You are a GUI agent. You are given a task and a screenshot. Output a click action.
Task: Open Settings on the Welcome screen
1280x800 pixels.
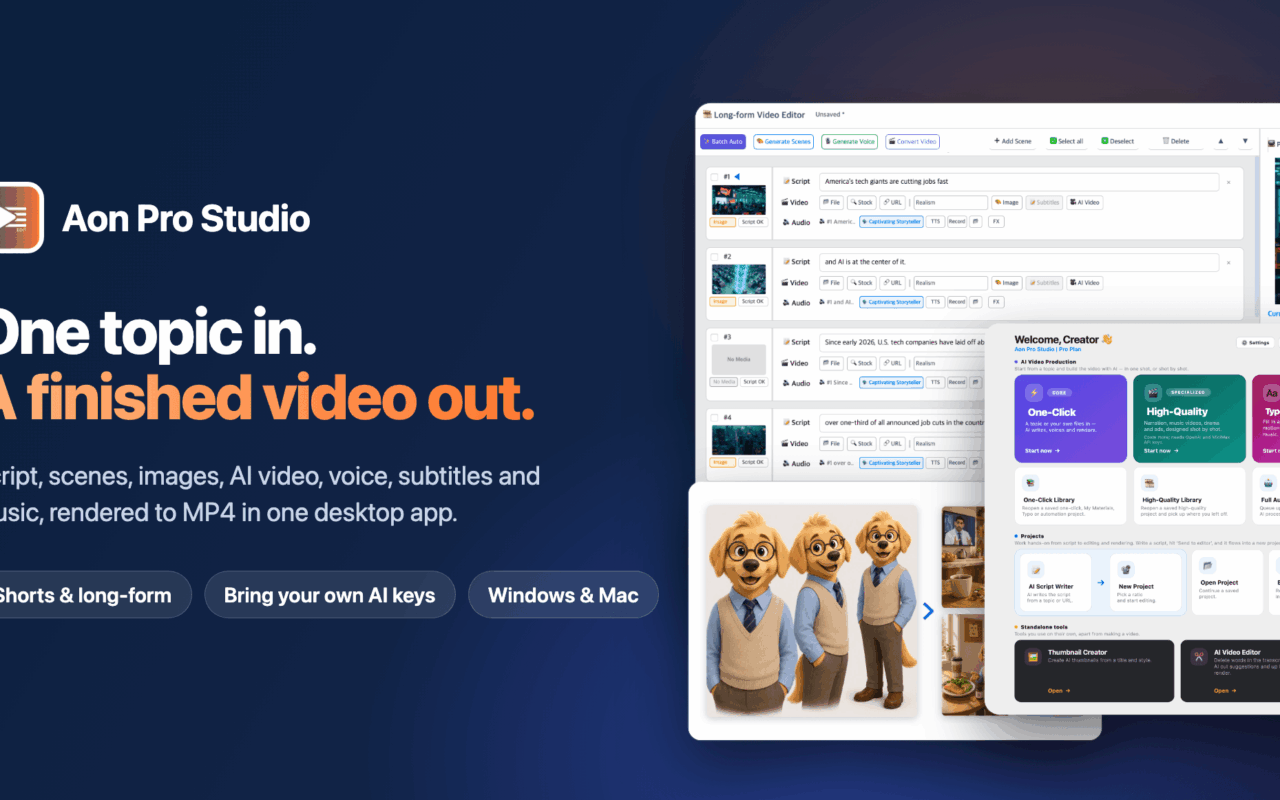tap(1255, 342)
